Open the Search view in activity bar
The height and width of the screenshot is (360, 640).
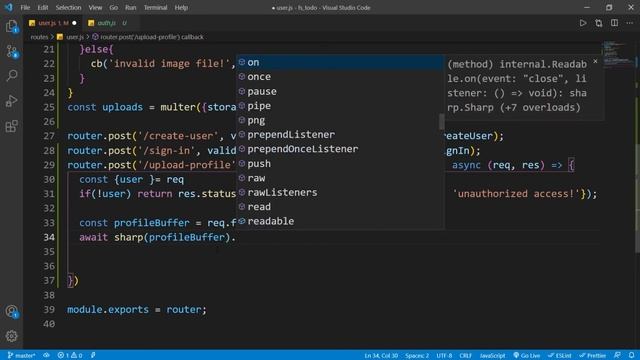[11, 76]
